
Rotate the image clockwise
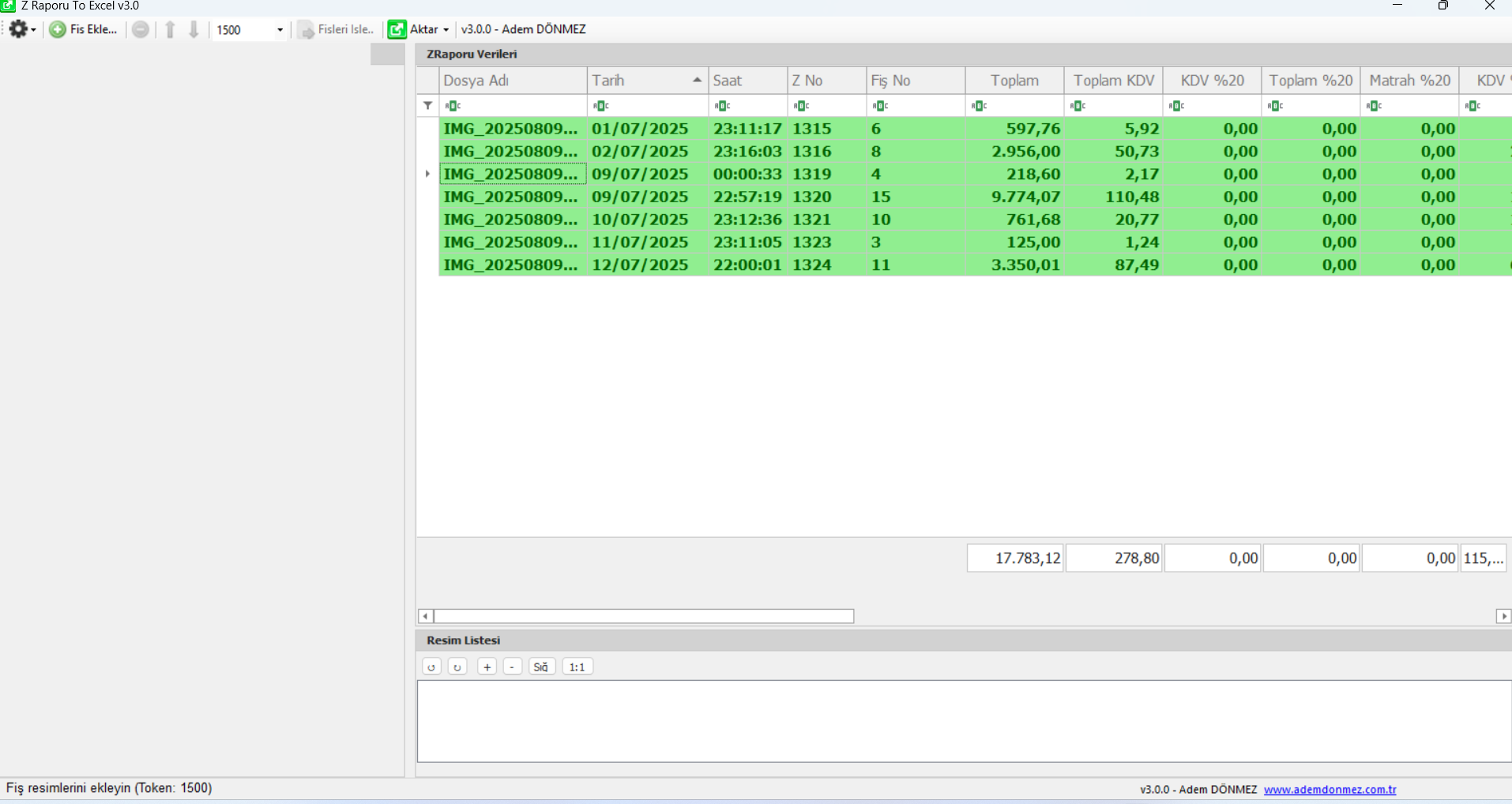pos(457,667)
